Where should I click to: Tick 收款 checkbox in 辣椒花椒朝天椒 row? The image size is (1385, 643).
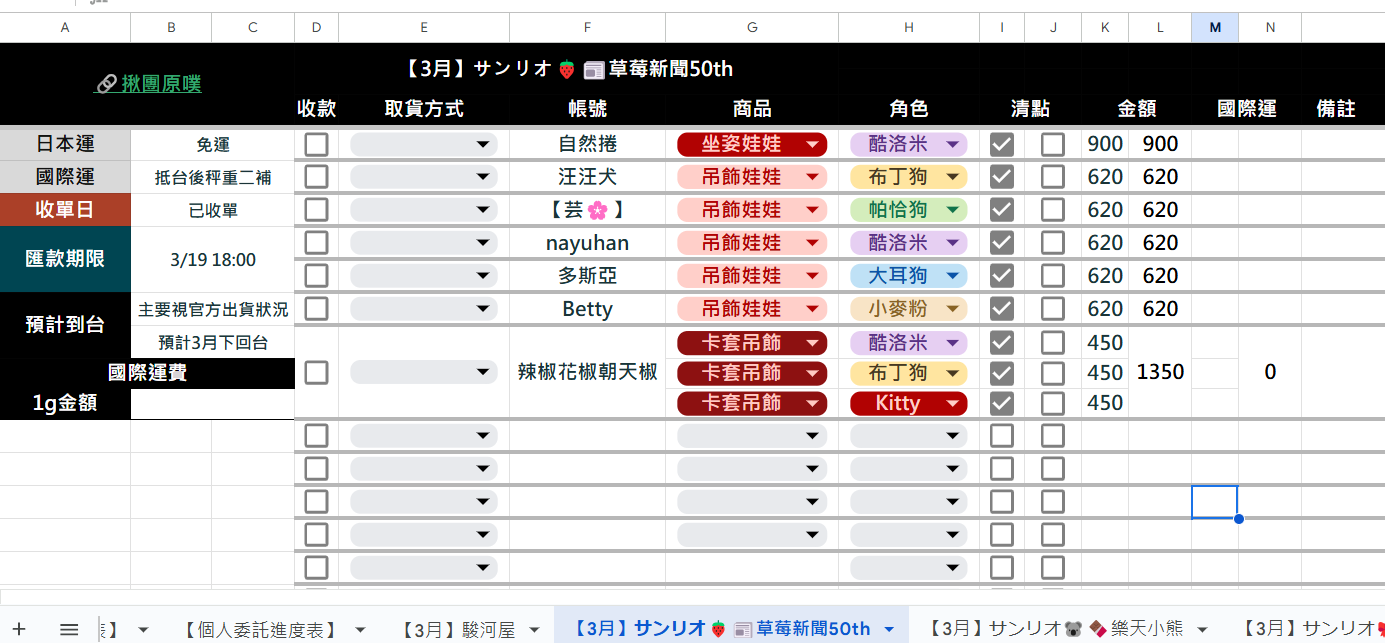tap(316, 372)
